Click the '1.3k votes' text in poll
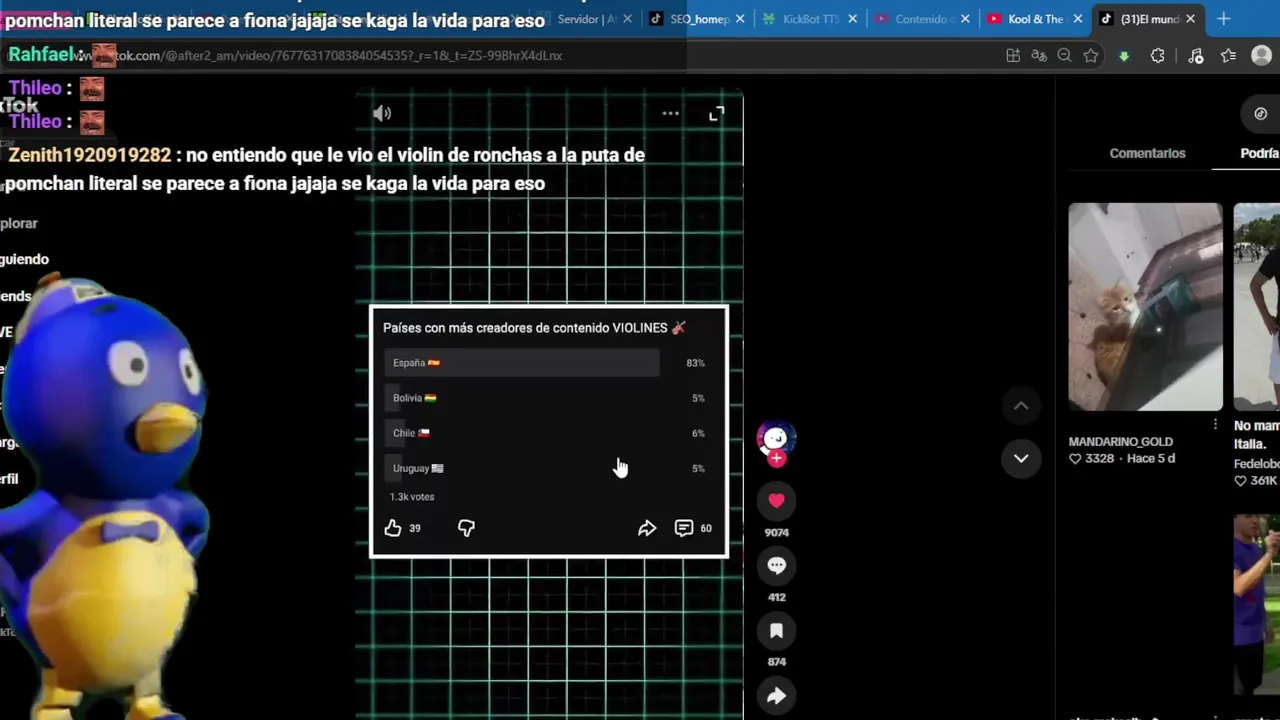 coord(412,497)
